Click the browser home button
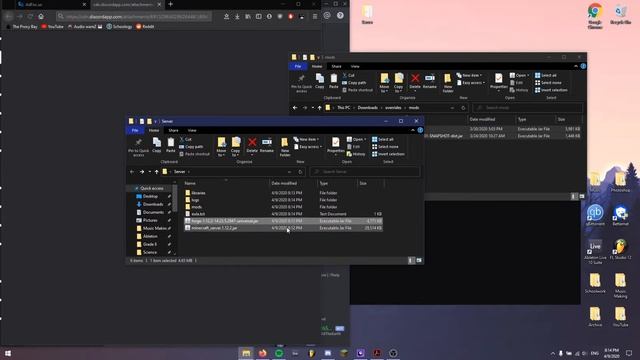Screen dimensions: 640x360 coord(41,16)
